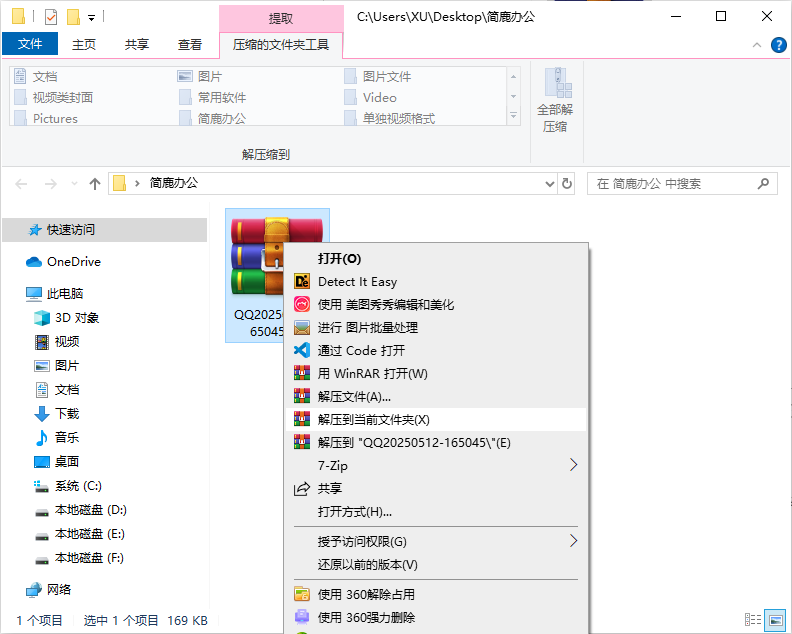Open 本地磁盘 (F:) drive
792x634 pixels.
(x=79, y=558)
